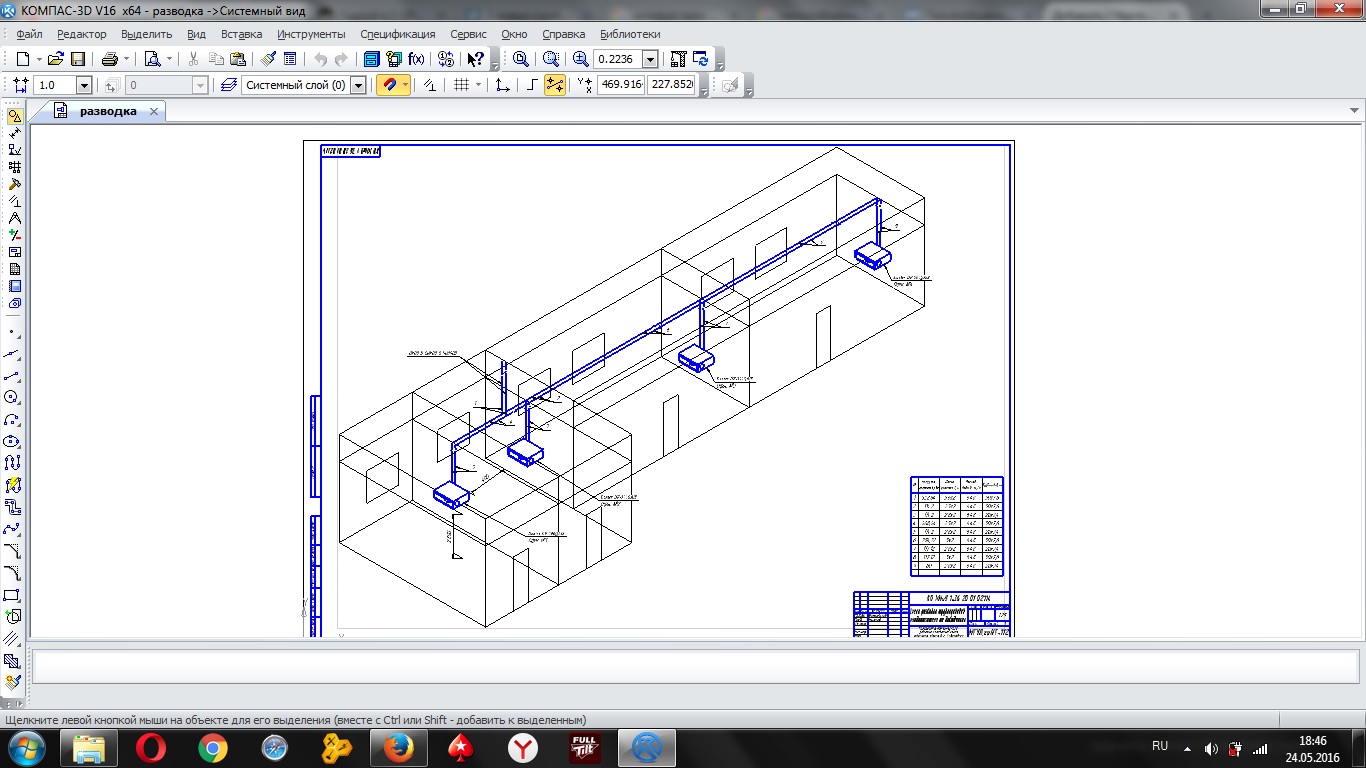Open the Сервис menu
This screenshot has height=768, width=1366.
[x=468, y=34]
